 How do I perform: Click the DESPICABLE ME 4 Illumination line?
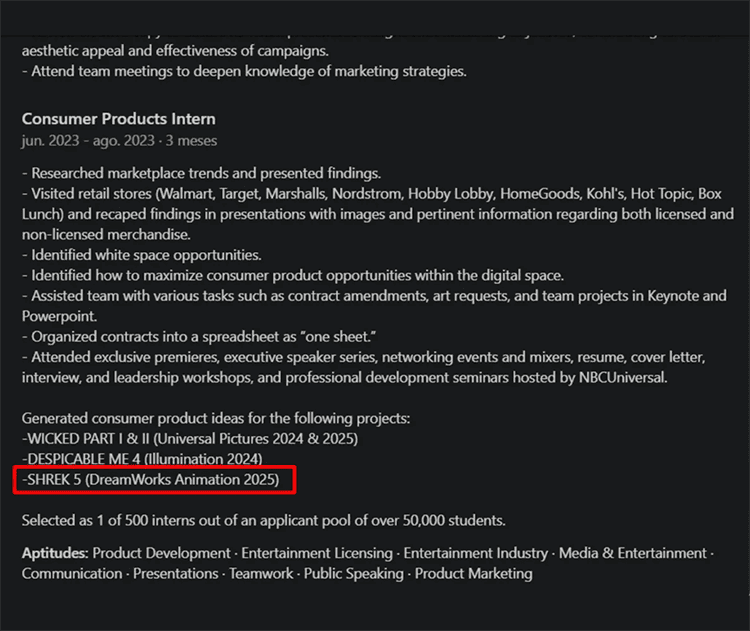(142, 459)
